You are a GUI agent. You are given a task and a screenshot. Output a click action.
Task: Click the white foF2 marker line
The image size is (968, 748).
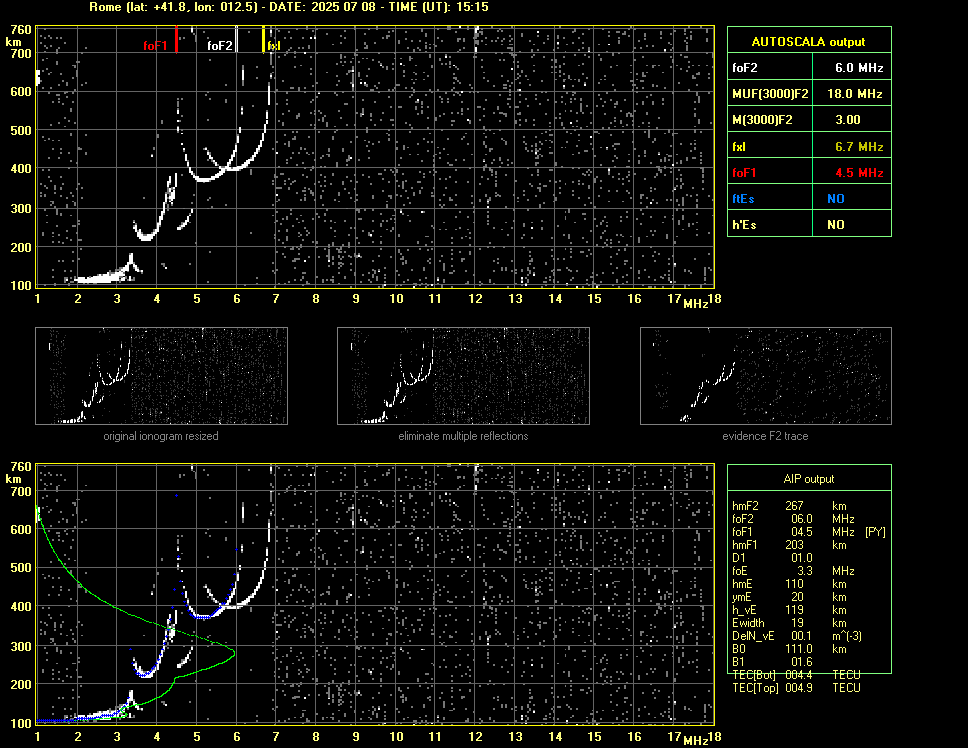[x=236, y=39]
